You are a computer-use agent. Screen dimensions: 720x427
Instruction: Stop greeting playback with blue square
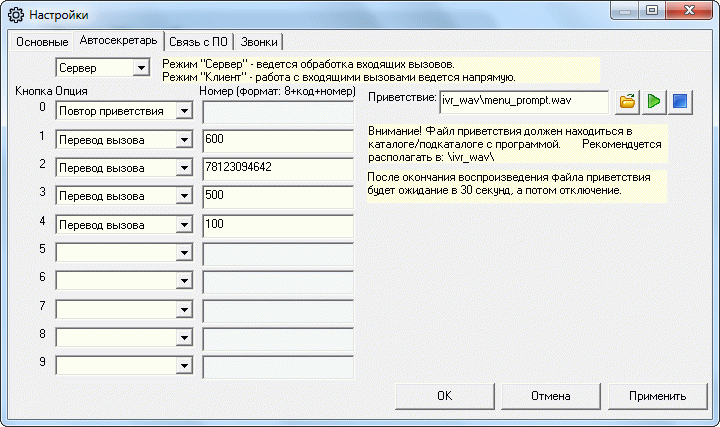(680, 101)
